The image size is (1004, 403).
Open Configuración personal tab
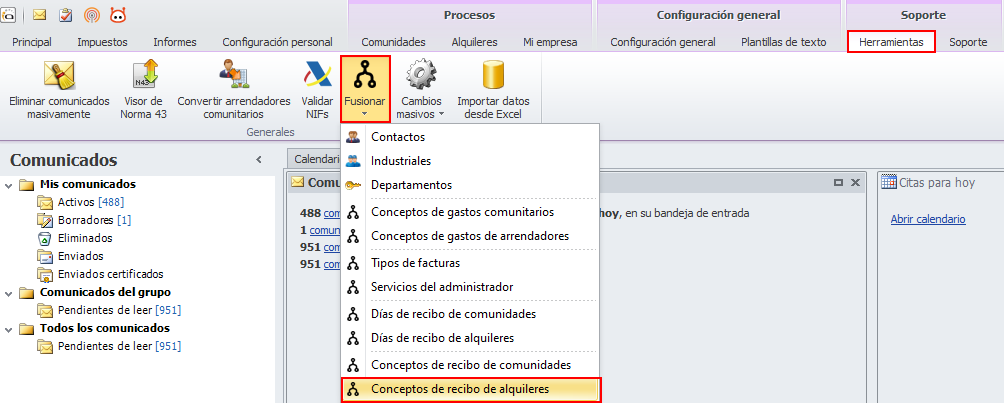click(277, 42)
